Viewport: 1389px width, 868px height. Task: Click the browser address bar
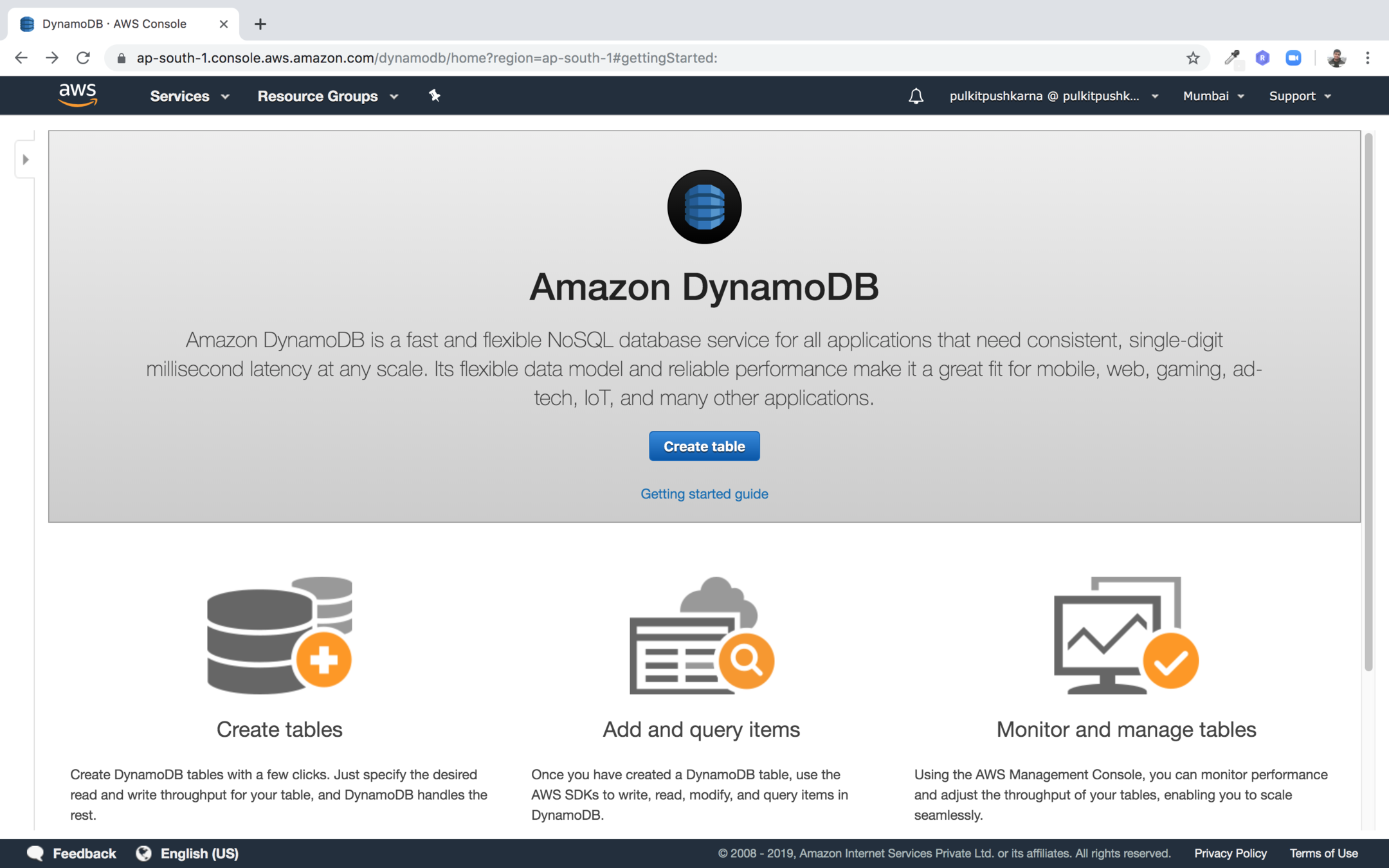pyautogui.click(x=643, y=58)
